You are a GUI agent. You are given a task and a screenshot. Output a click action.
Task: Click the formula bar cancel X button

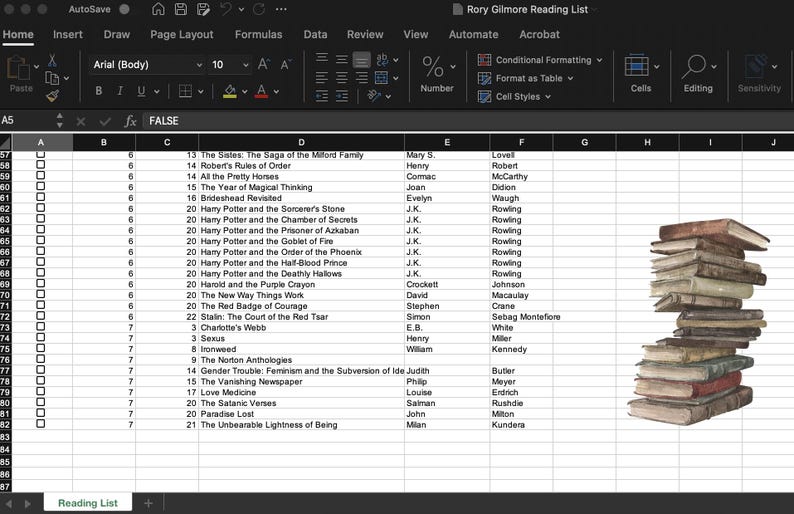tap(81, 121)
